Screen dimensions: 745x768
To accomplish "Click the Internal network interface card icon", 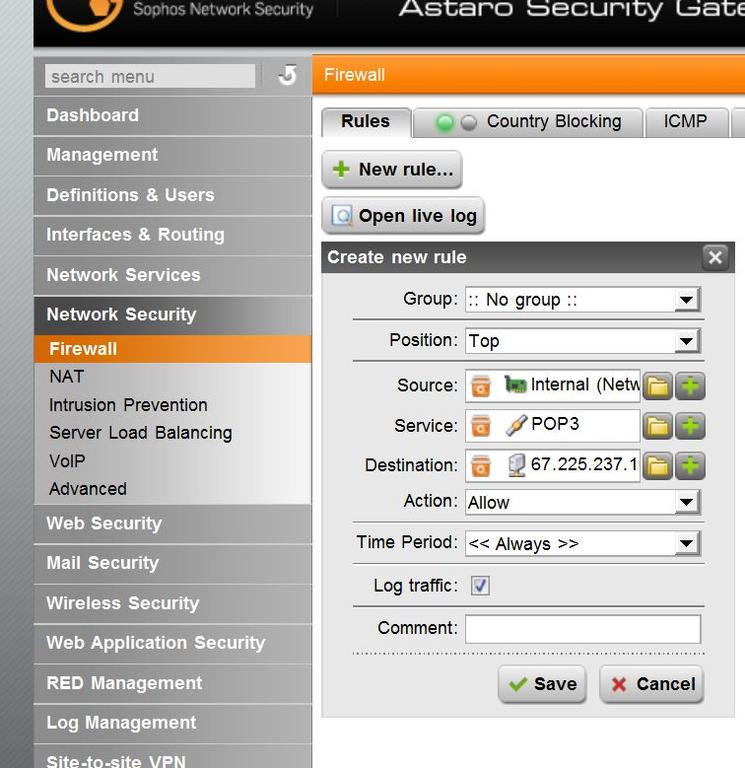I will click(x=515, y=385).
